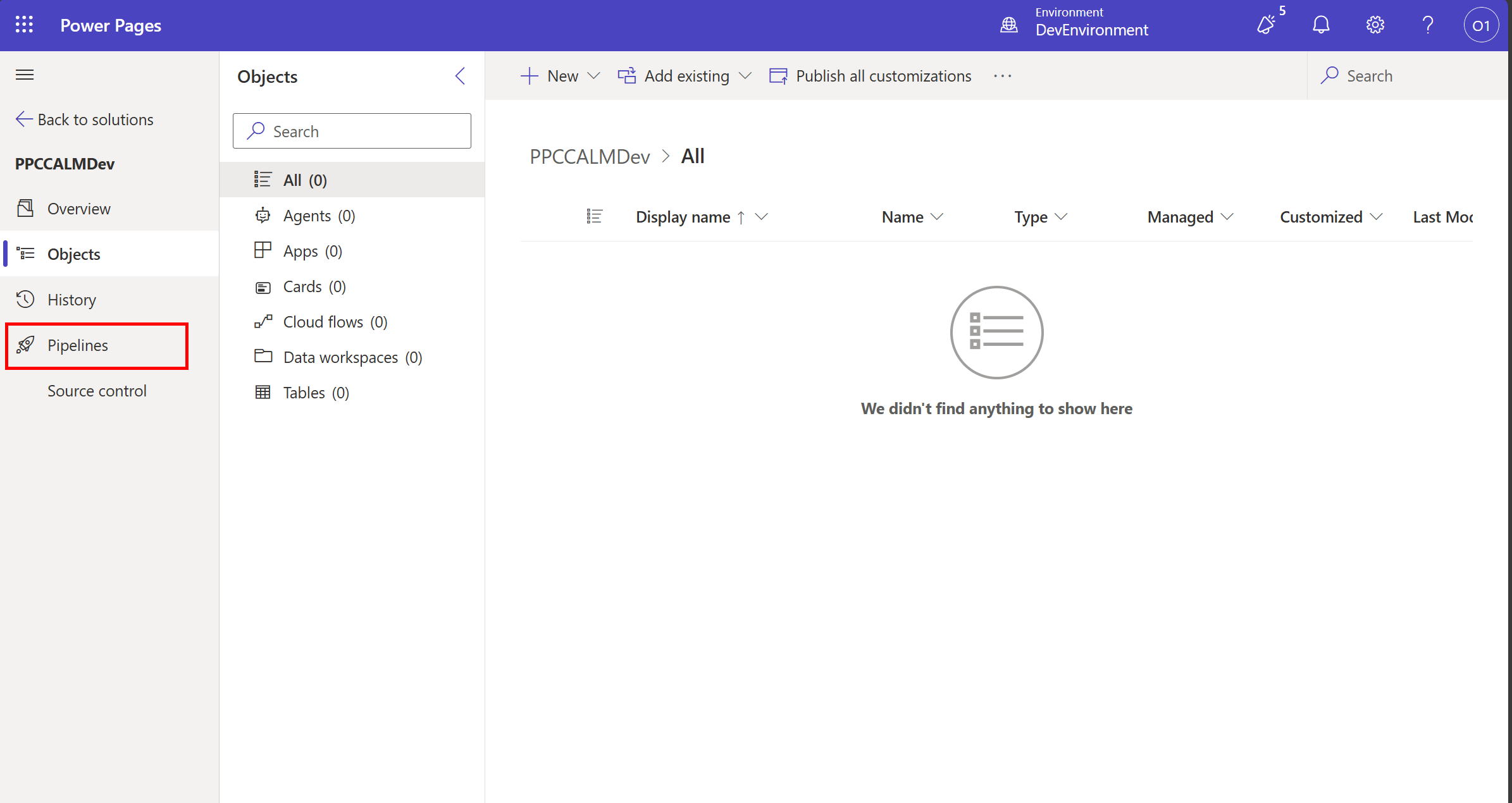Image resolution: width=1512 pixels, height=803 pixels.
Task: Switch to the Overview section
Action: 78,208
